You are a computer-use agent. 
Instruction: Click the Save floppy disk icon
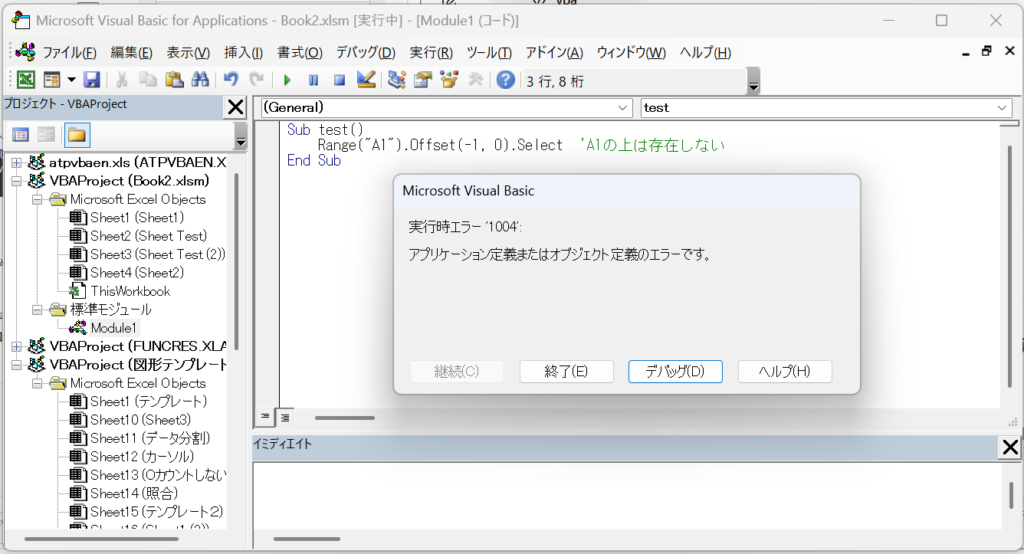click(91, 80)
